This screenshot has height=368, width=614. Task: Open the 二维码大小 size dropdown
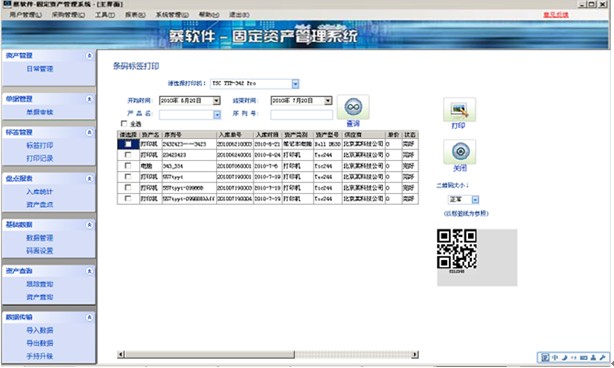coord(475,200)
